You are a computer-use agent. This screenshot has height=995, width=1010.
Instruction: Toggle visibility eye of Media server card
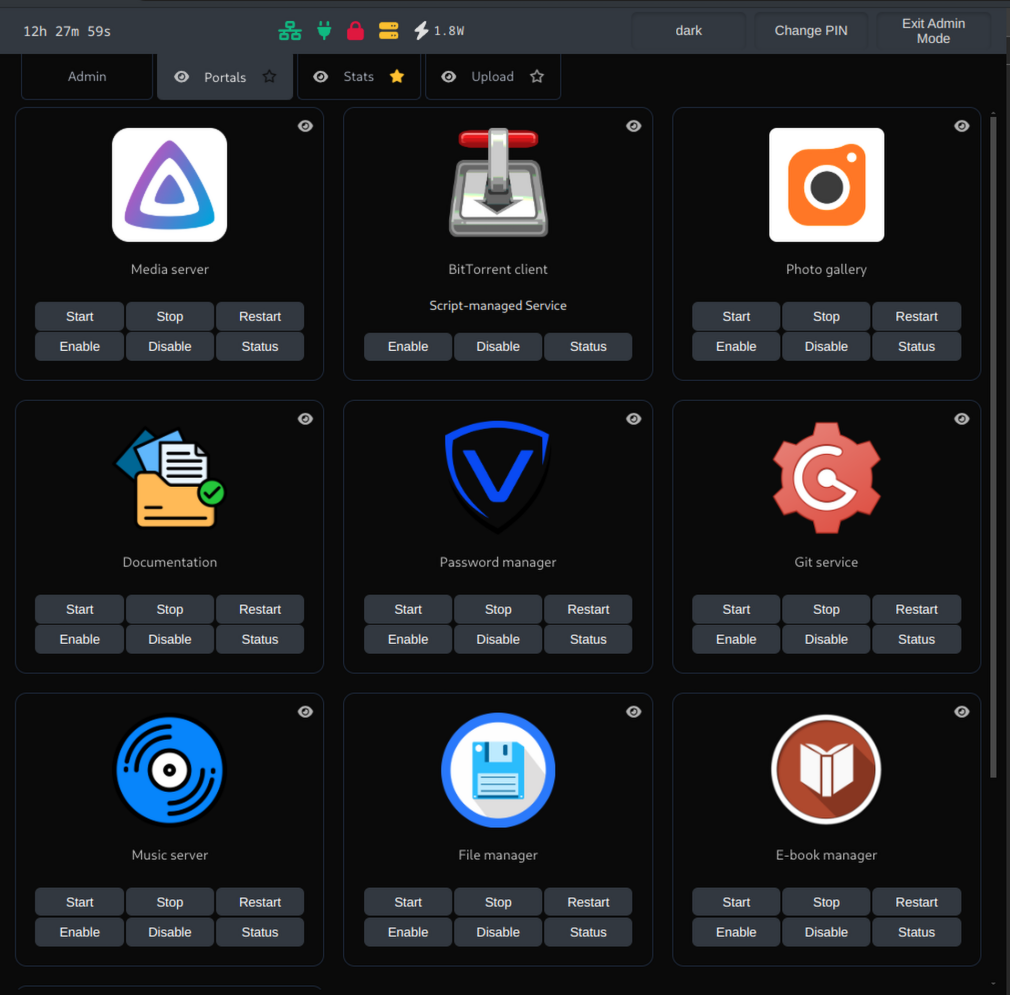pyautogui.click(x=305, y=126)
